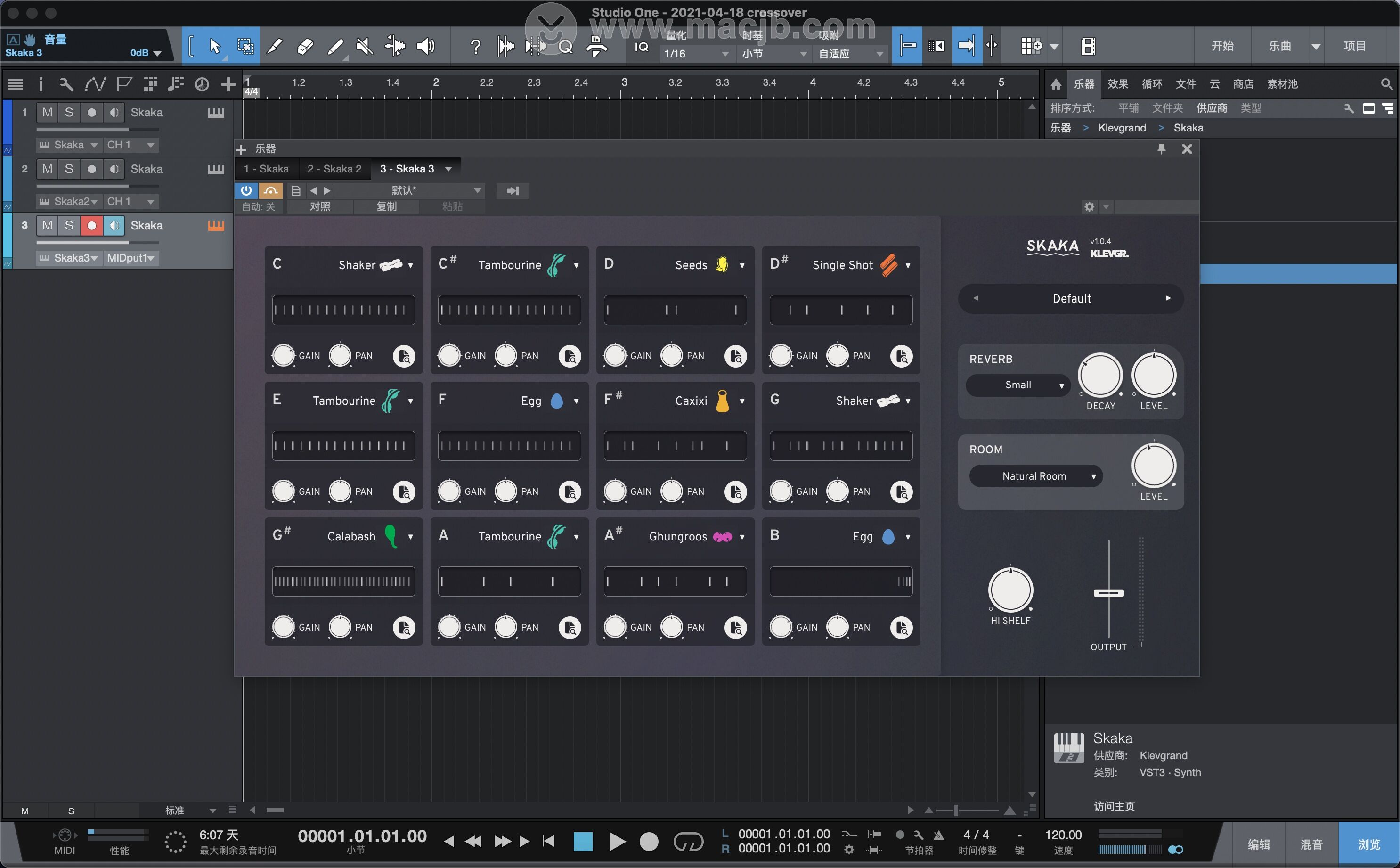The width and height of the screenshot is (1400, 868).
Task: Show automation curve icon in track header
Action: pyautogui.click(x=95, y=84)
